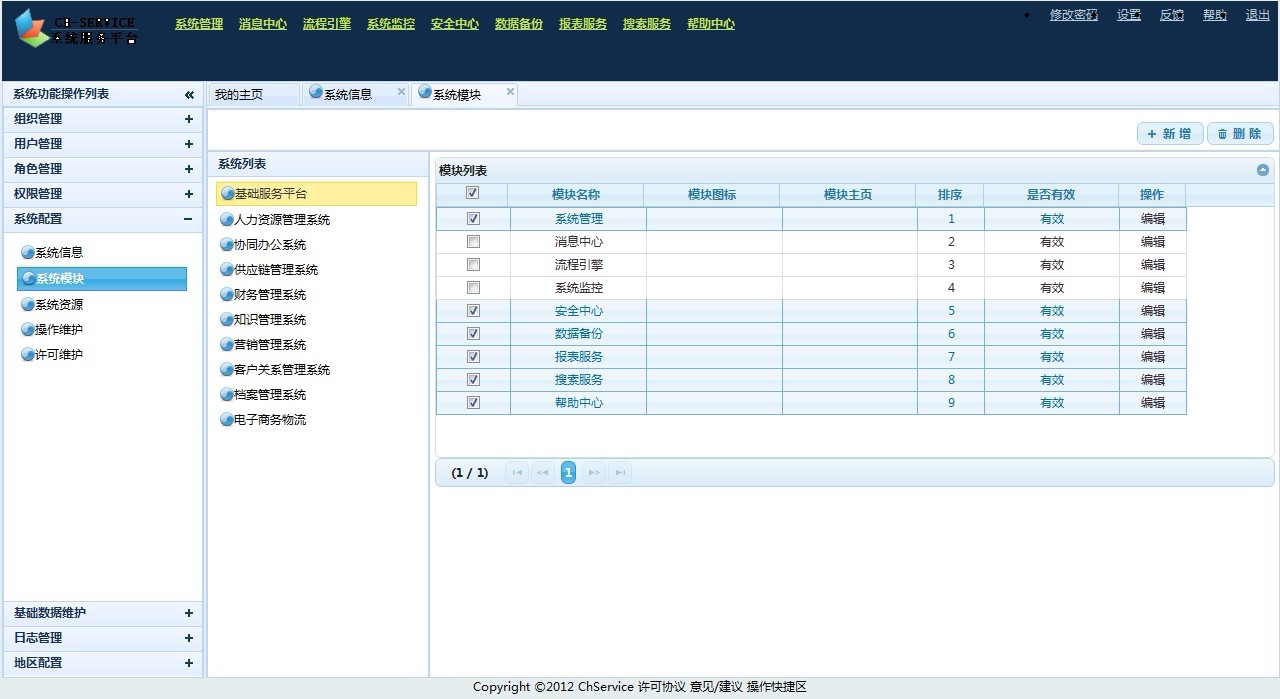Viewport: 1280px width, 699px height.
Task: Click the 新增 button
Action: (x=1170, y=133)
